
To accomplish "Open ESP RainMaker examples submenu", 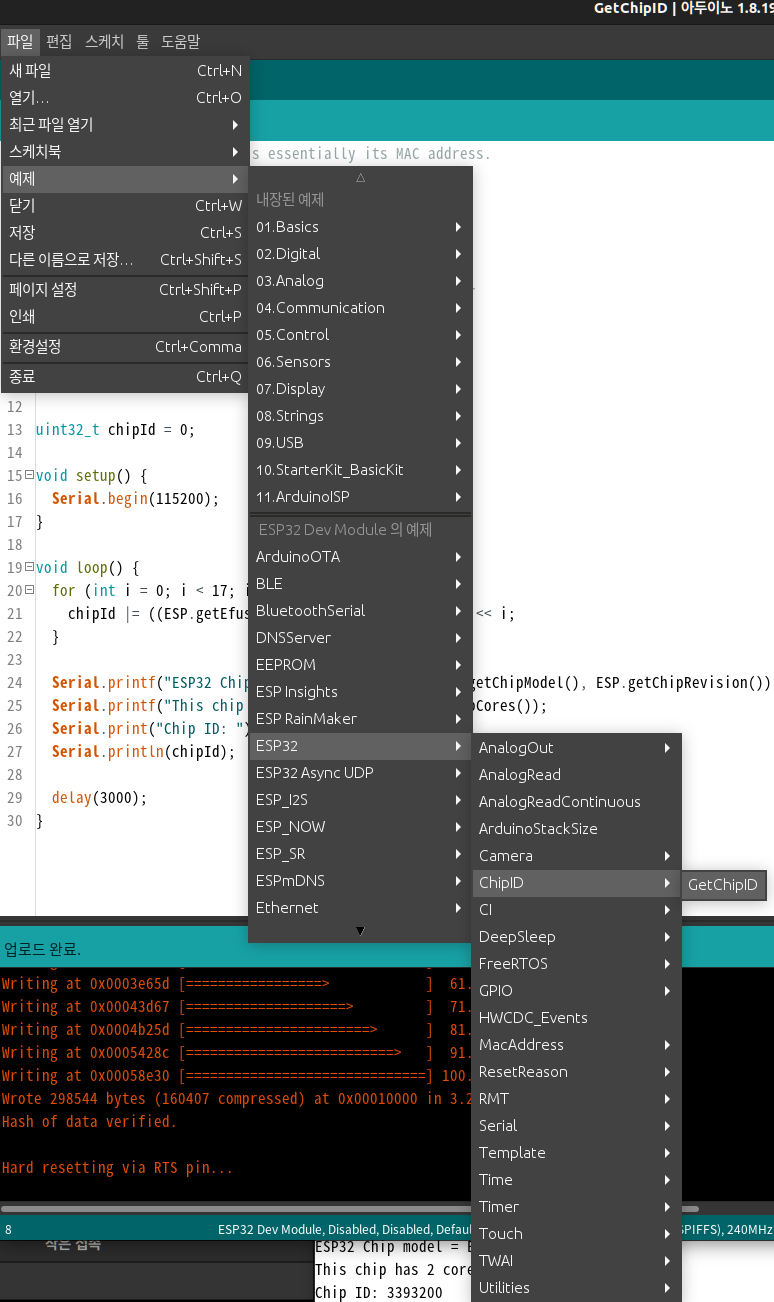I will point(360,719).
